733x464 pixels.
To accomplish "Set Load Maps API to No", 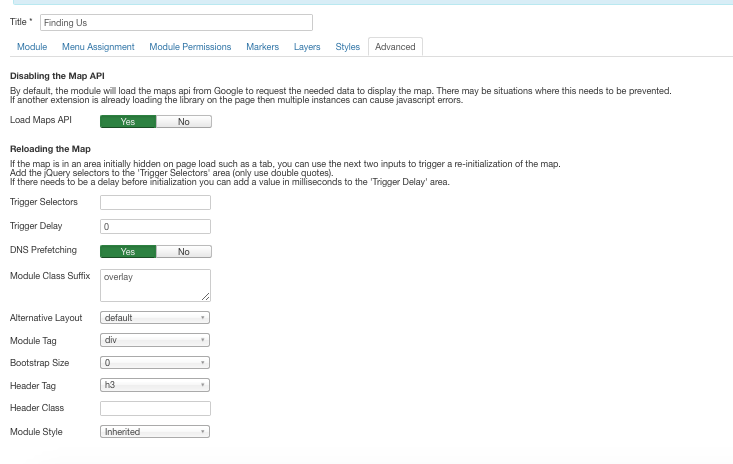I will tap(184, 121).
